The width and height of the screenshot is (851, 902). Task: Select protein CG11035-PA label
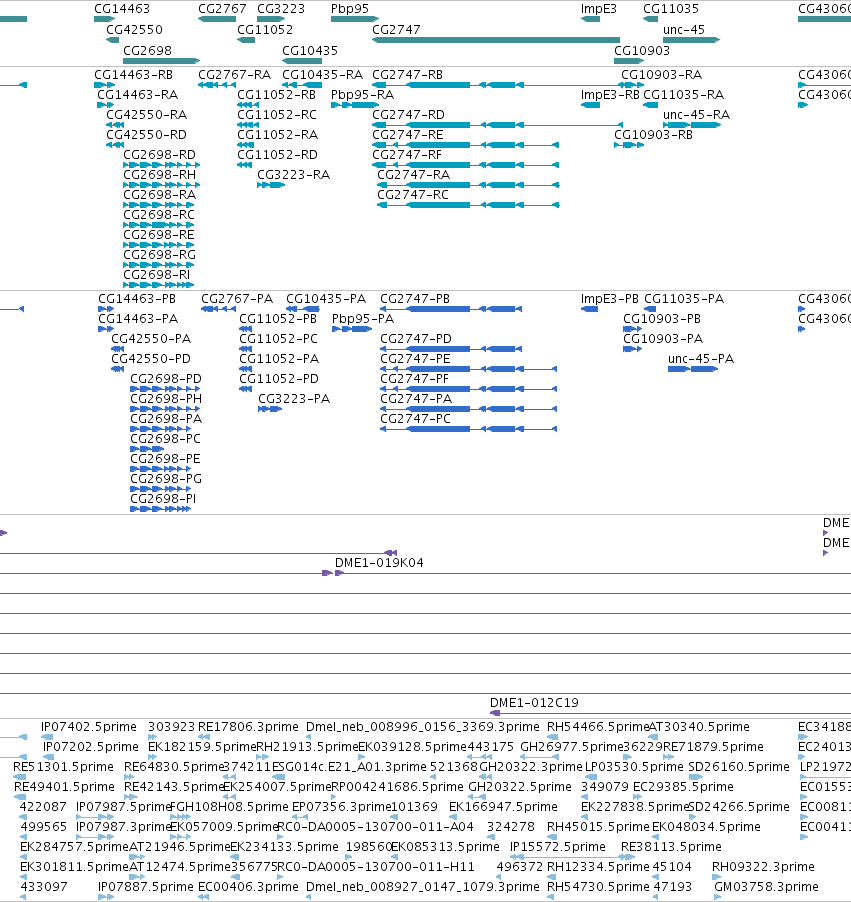pyautogui.click(x=684, y=299)
